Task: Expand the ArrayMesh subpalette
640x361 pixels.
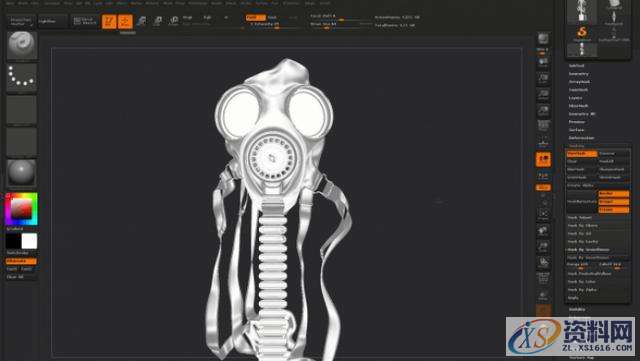Action: (x=580, y=82)
